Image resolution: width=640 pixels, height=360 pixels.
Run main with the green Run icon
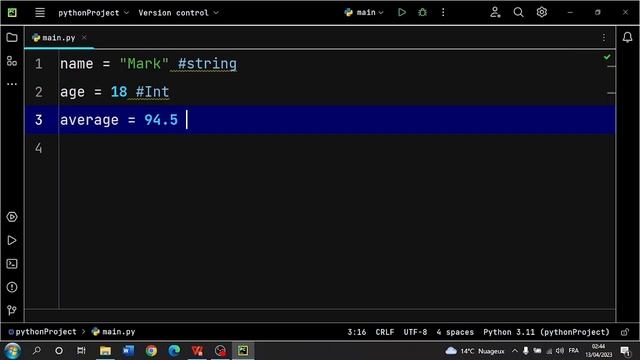click(x=402, y=12)
